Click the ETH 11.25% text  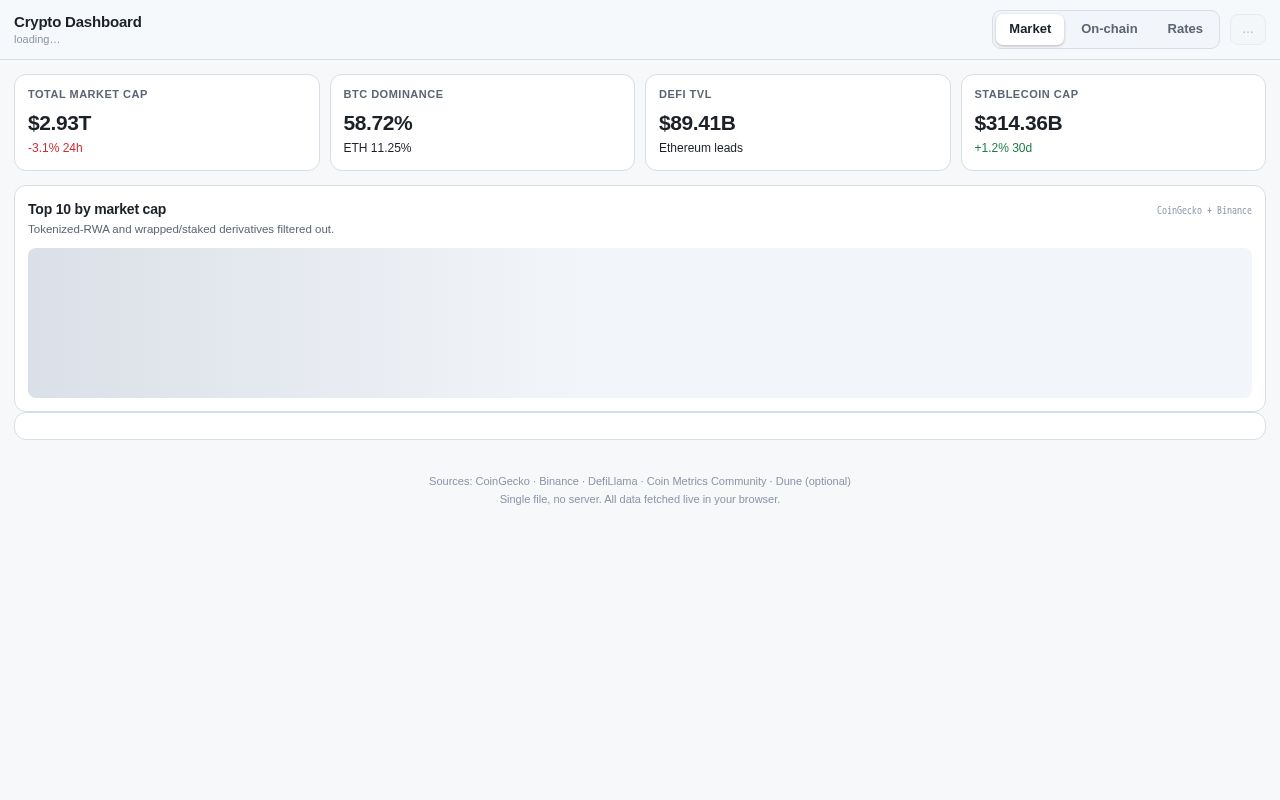click(x=377, y=148)
